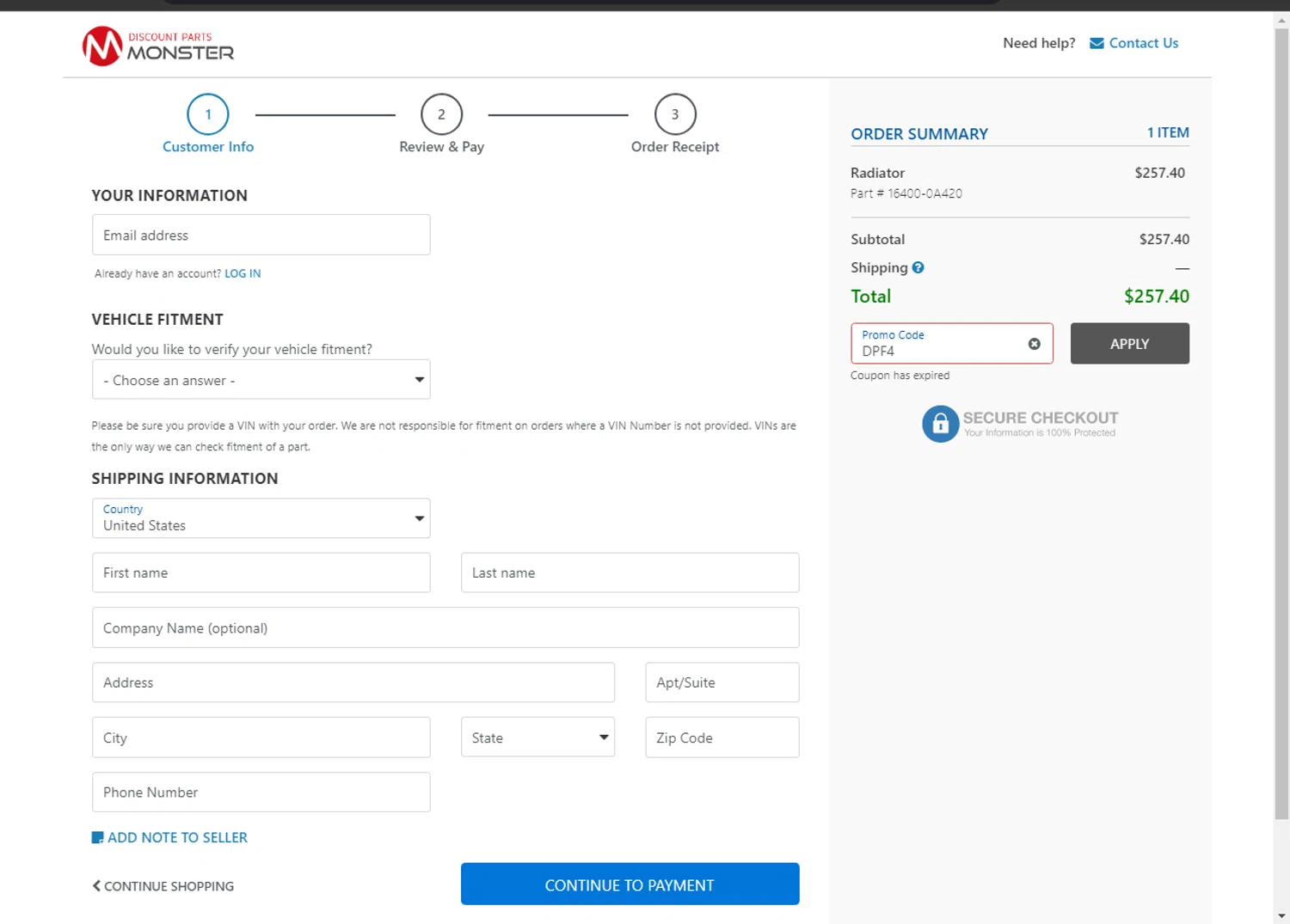
Task: Focus the Company Name (optional) field
Action: (445, 627)
